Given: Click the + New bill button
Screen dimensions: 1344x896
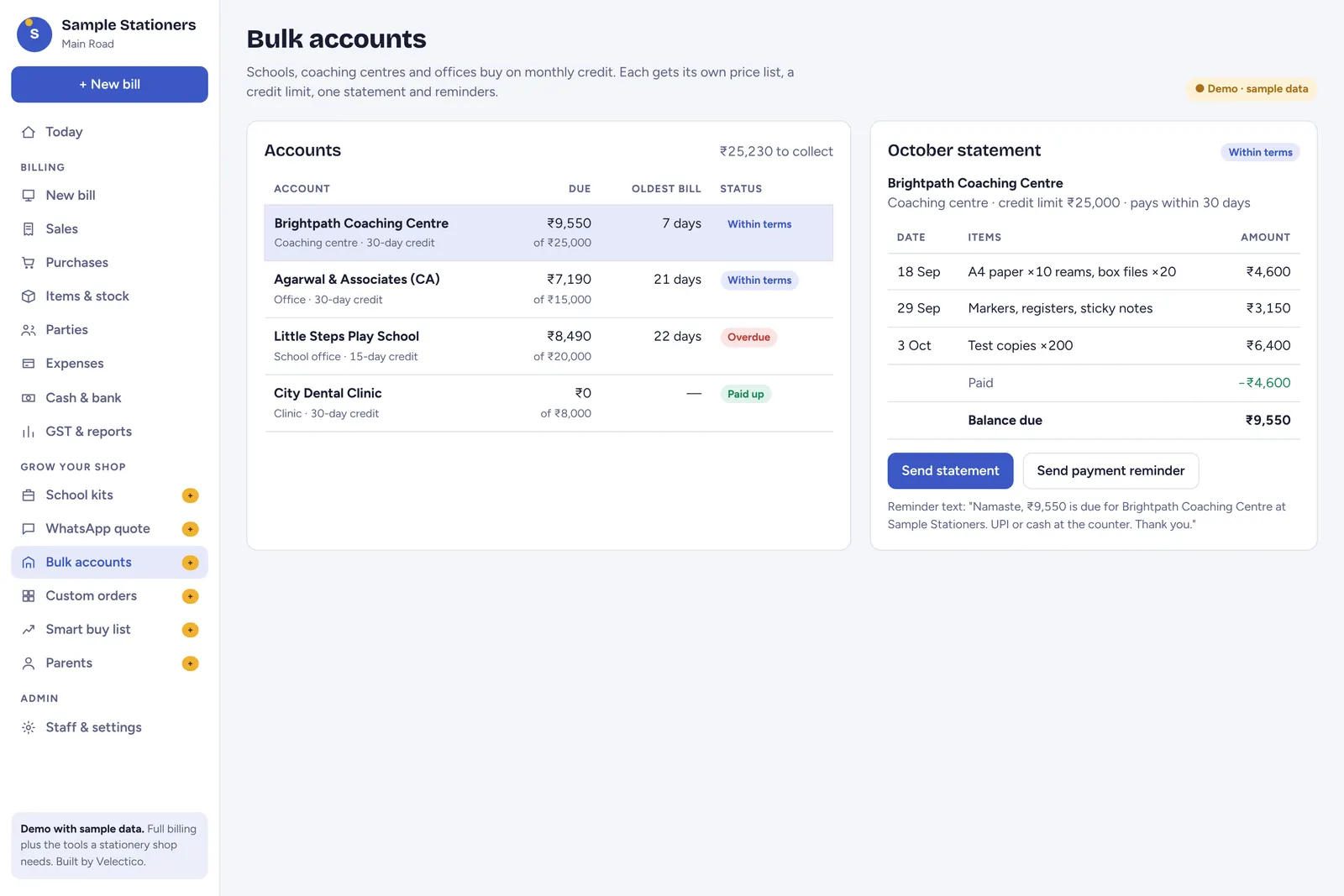Looking at the screenshot, I should (x=109, y=84).
